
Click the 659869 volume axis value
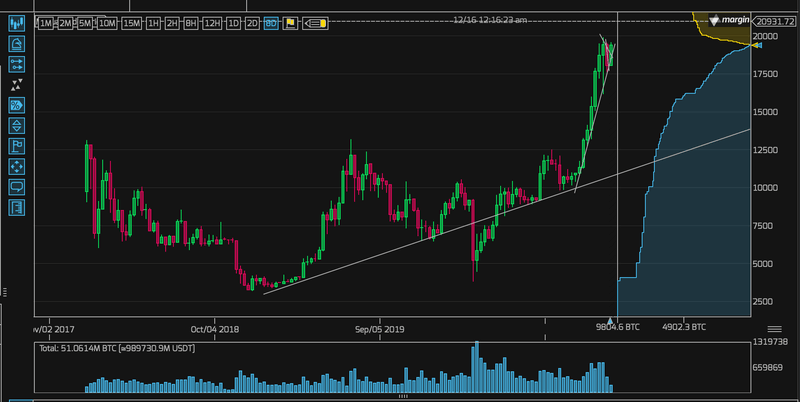point(768,367)
